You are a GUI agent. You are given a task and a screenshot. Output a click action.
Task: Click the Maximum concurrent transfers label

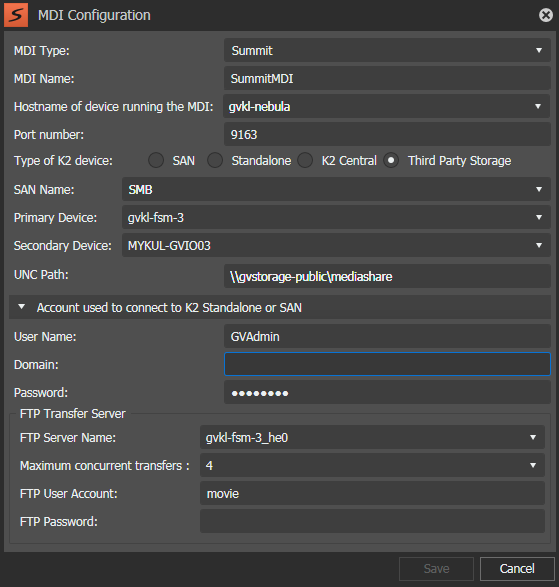(104, 466)
